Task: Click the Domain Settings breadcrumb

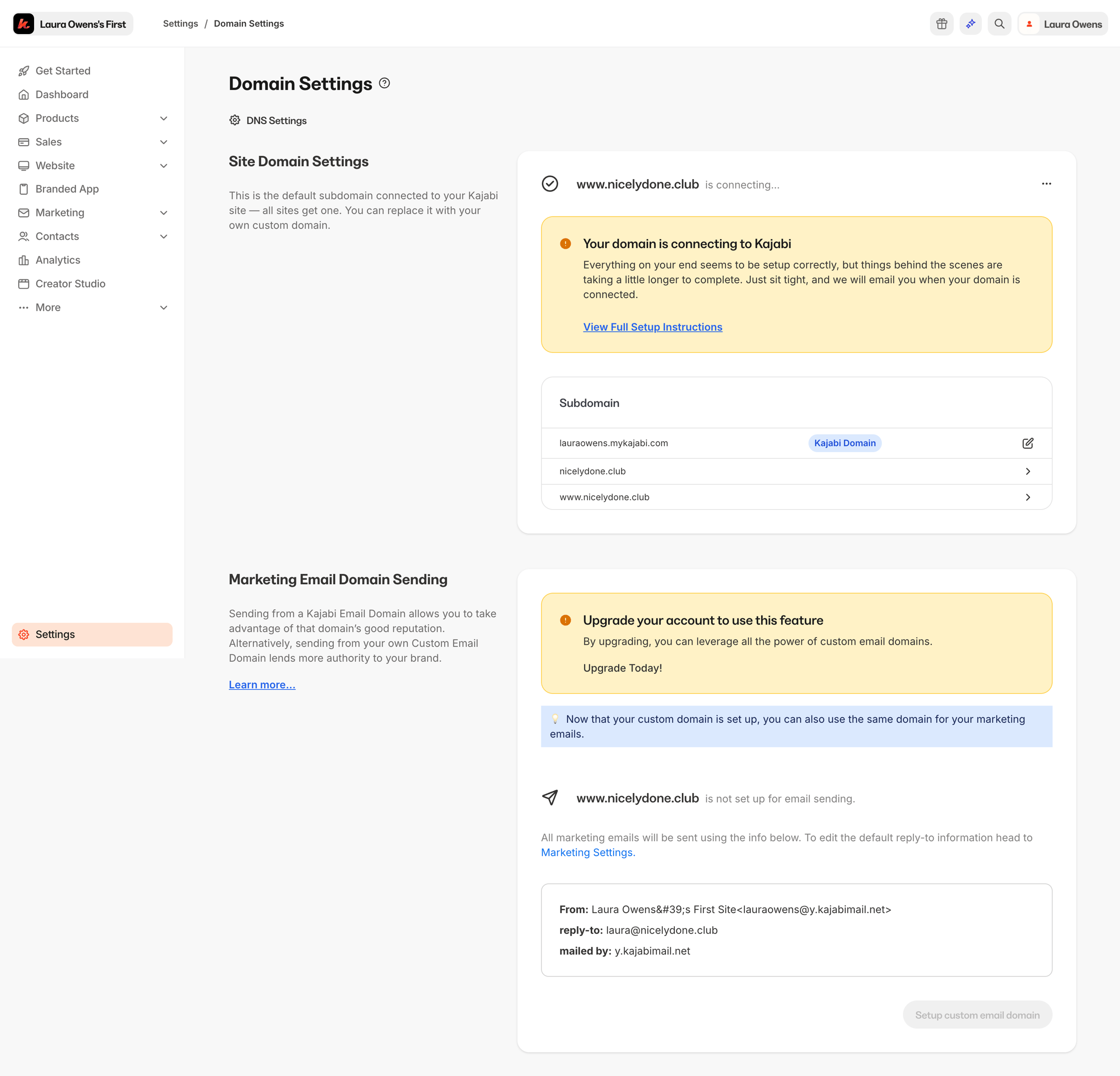Action: pos(249,23)
